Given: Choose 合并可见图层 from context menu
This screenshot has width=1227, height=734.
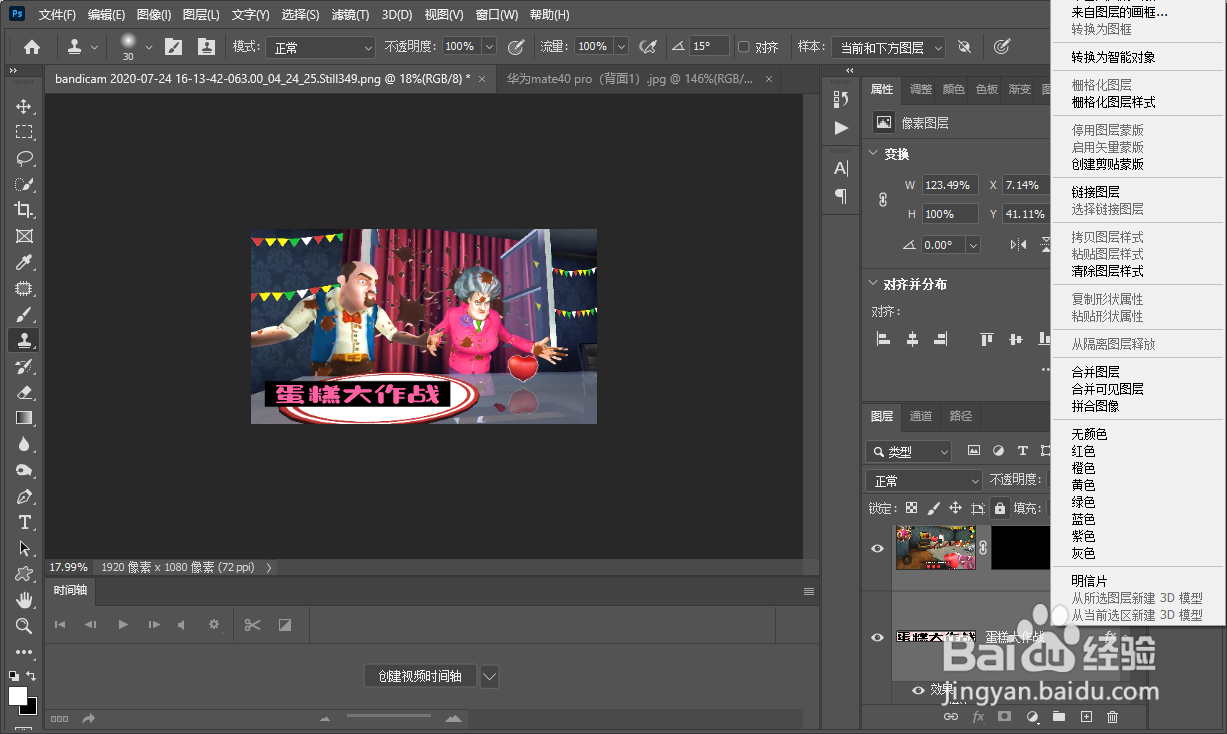Looking at the screenshot, I should 1107,389.
